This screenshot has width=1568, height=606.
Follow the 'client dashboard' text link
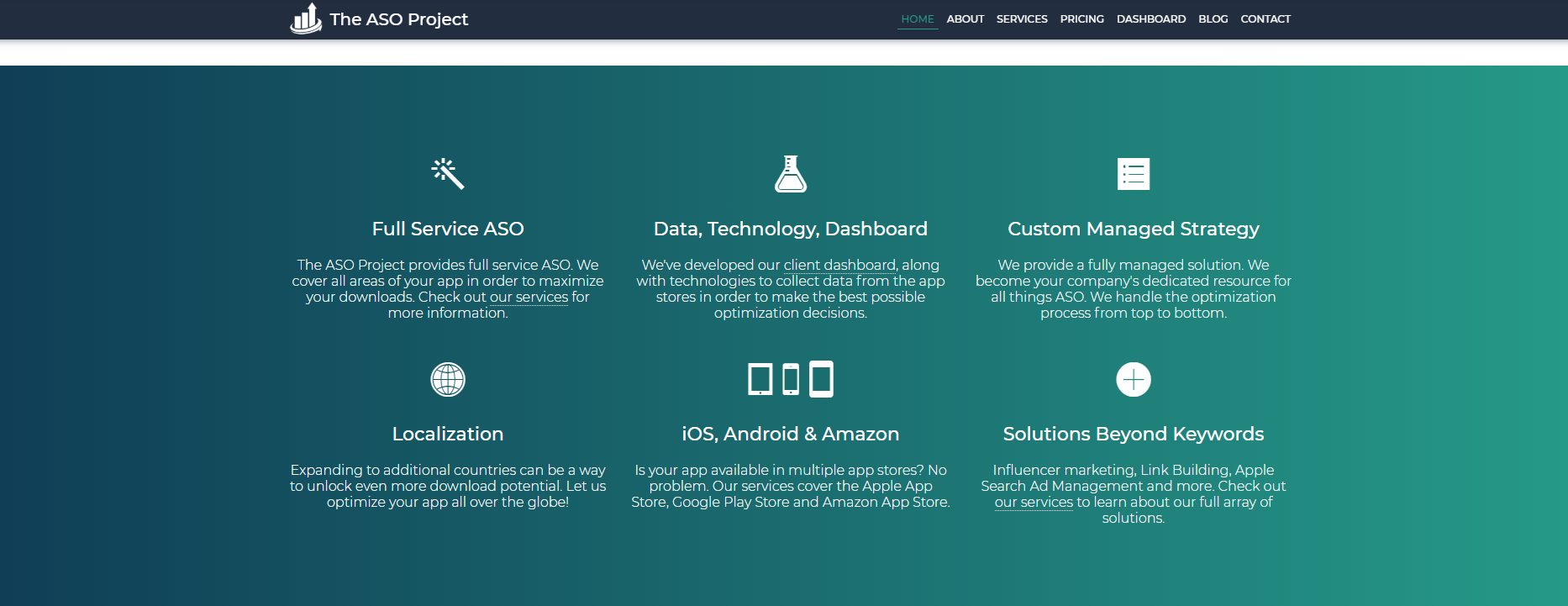coord(839,266)
